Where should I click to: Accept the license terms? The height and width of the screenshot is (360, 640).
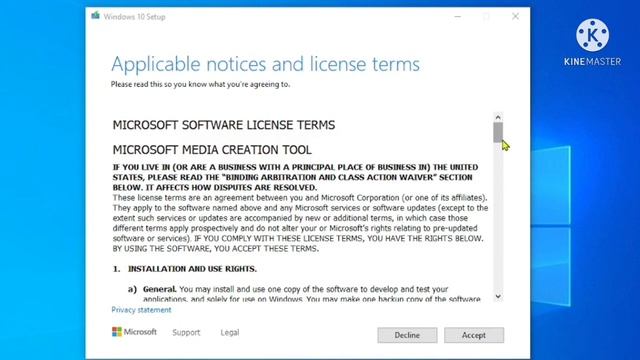pos(474,335)
